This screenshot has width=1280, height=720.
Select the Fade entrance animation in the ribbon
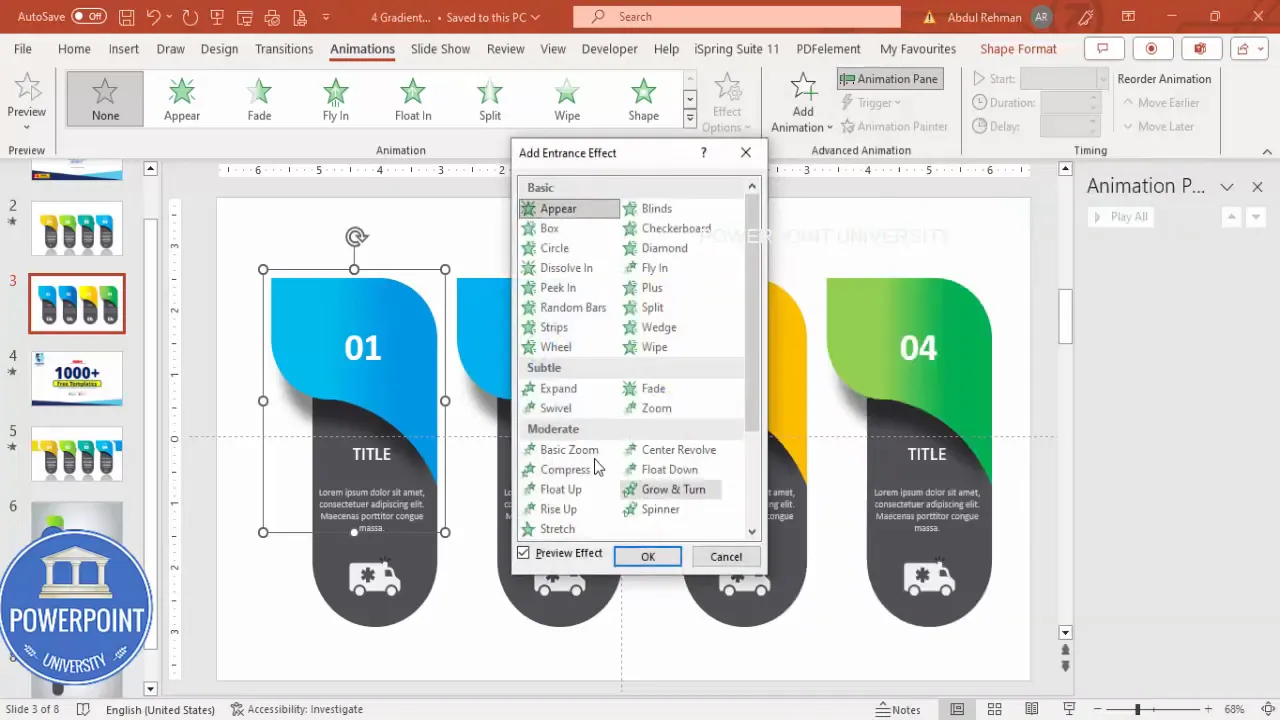click(x=259, y=95)
